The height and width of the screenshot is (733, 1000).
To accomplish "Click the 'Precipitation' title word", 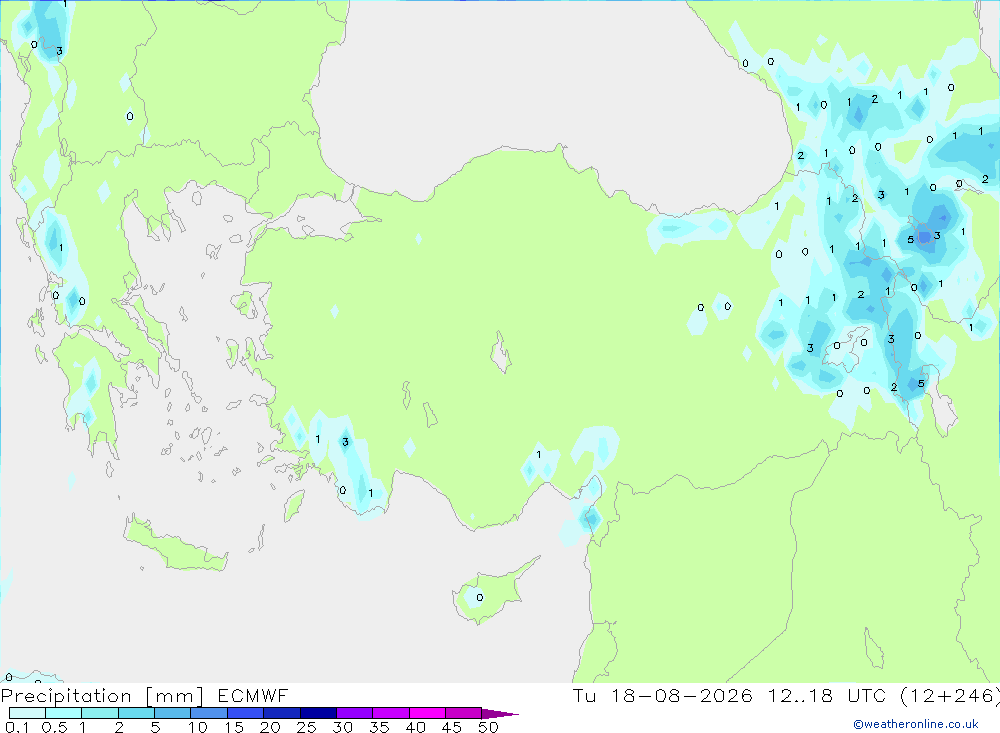I will tap(66, 696).
